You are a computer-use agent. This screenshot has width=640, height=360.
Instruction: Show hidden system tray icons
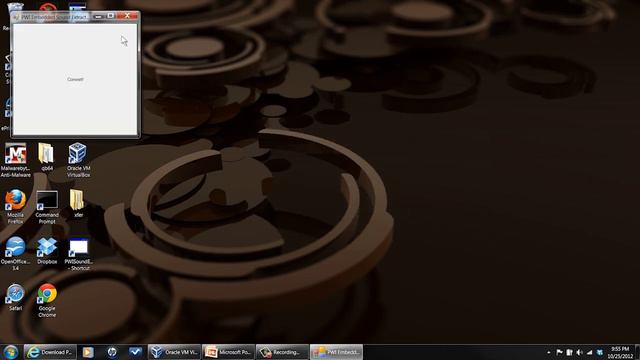(549, 352)
